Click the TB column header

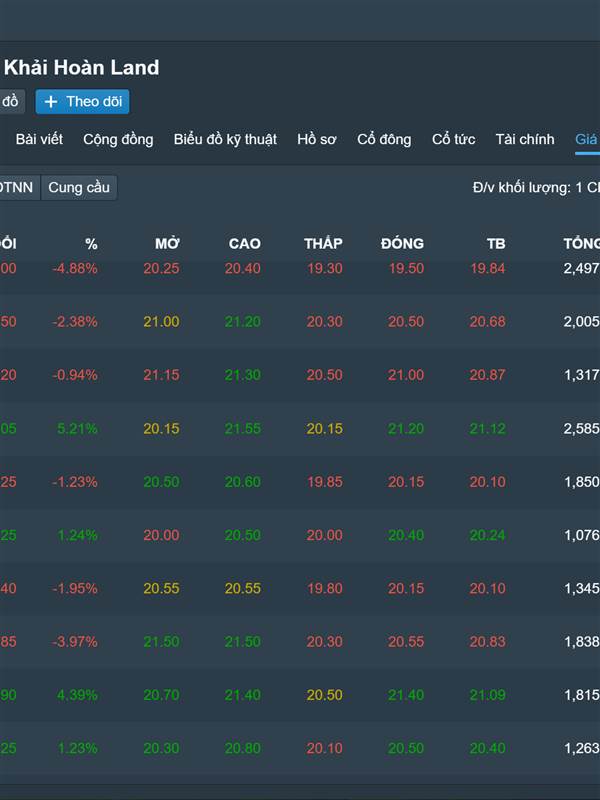coord(496,244)
